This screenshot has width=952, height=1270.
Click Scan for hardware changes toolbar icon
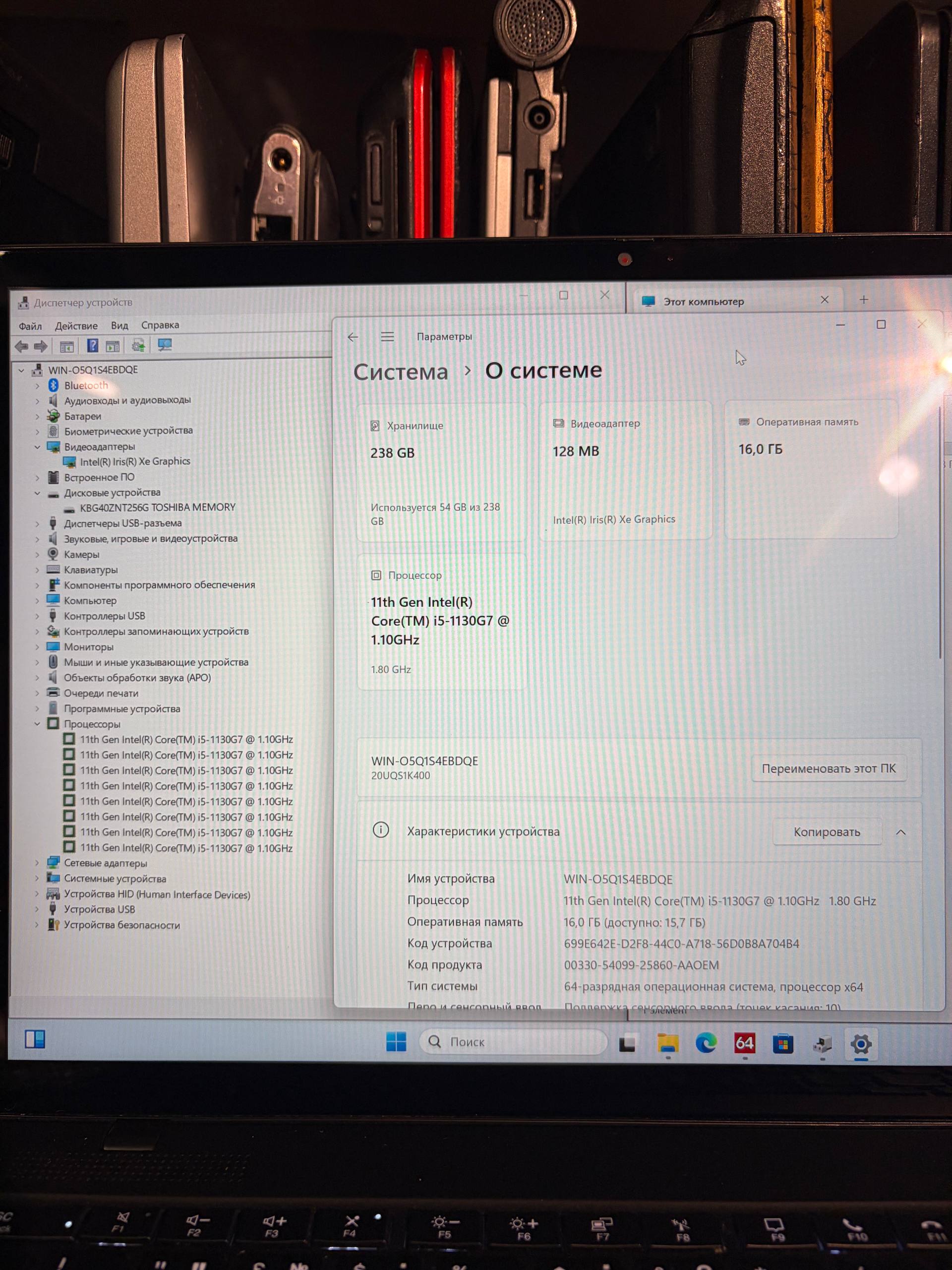click(x=138, y=345)
